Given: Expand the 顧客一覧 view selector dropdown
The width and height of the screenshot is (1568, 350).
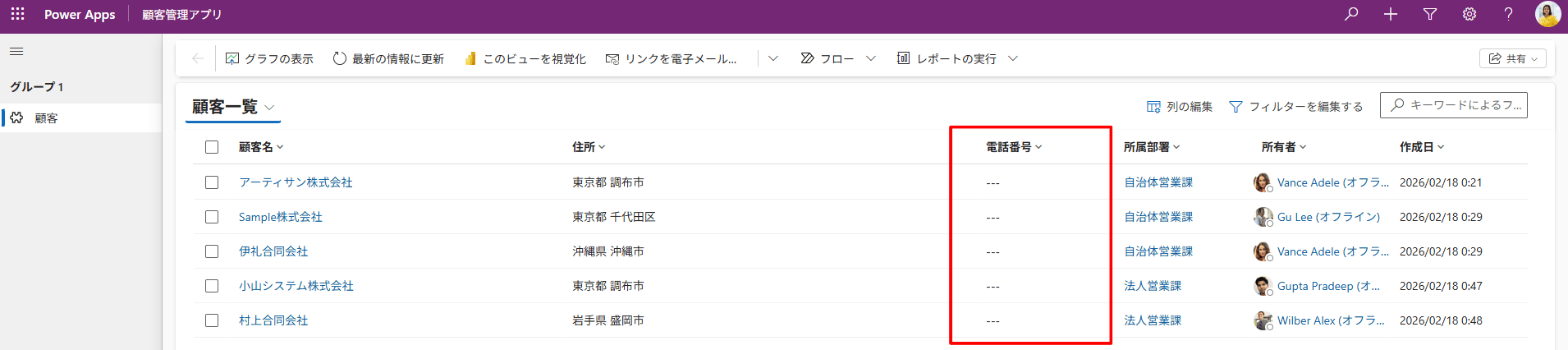Looking at the screenshot, I should 269,108.
